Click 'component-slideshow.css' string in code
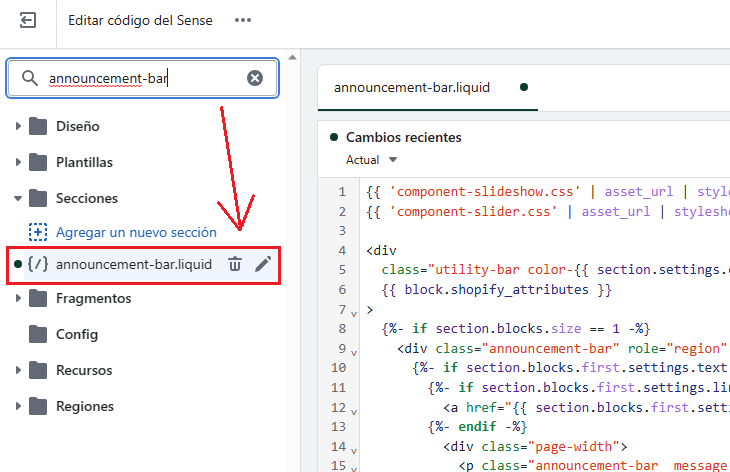This screenshot has width=730, height=472. click(485, 192)
